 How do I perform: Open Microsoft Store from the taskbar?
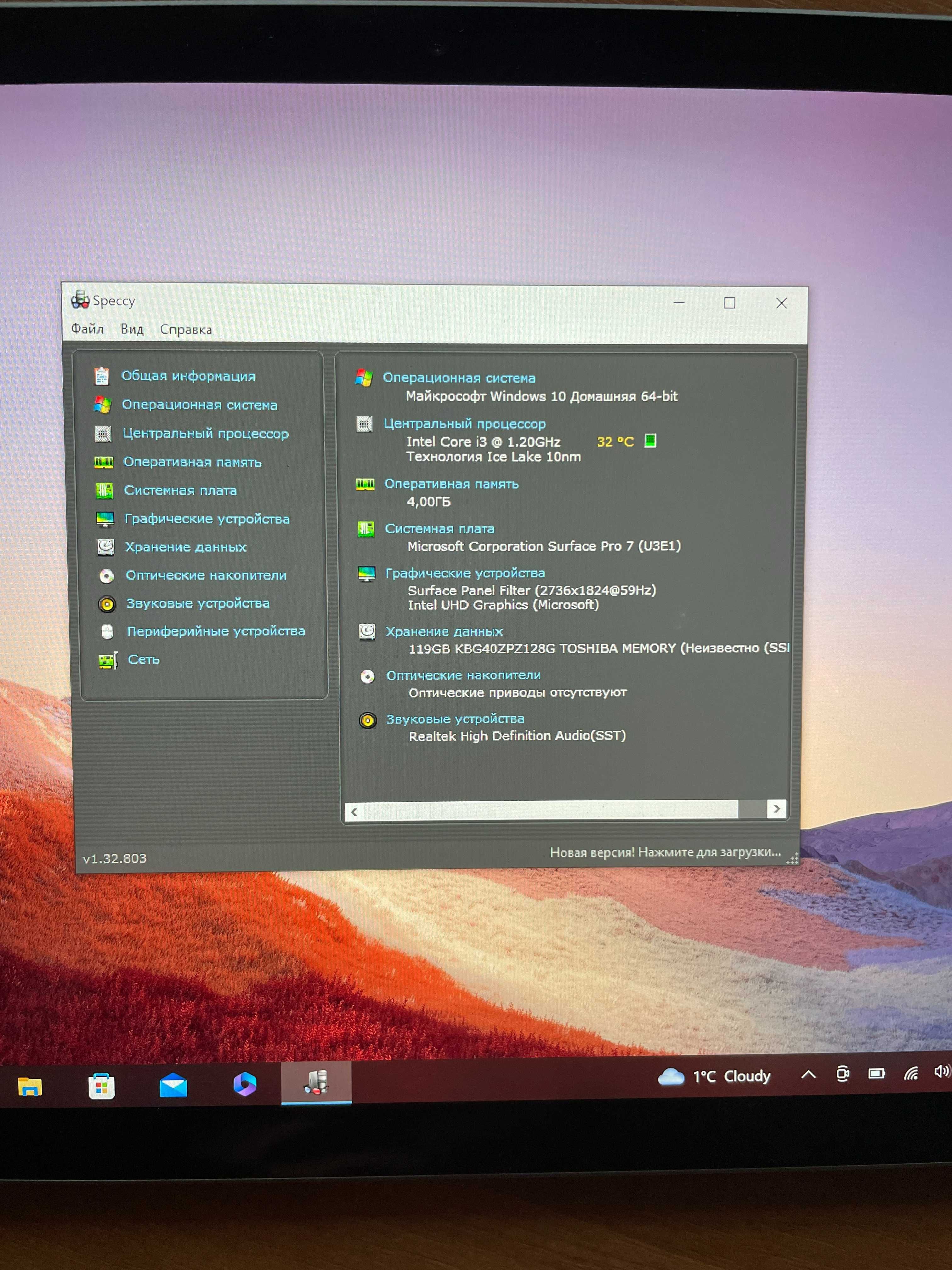pyautogui.click(x=102, y=1086)
